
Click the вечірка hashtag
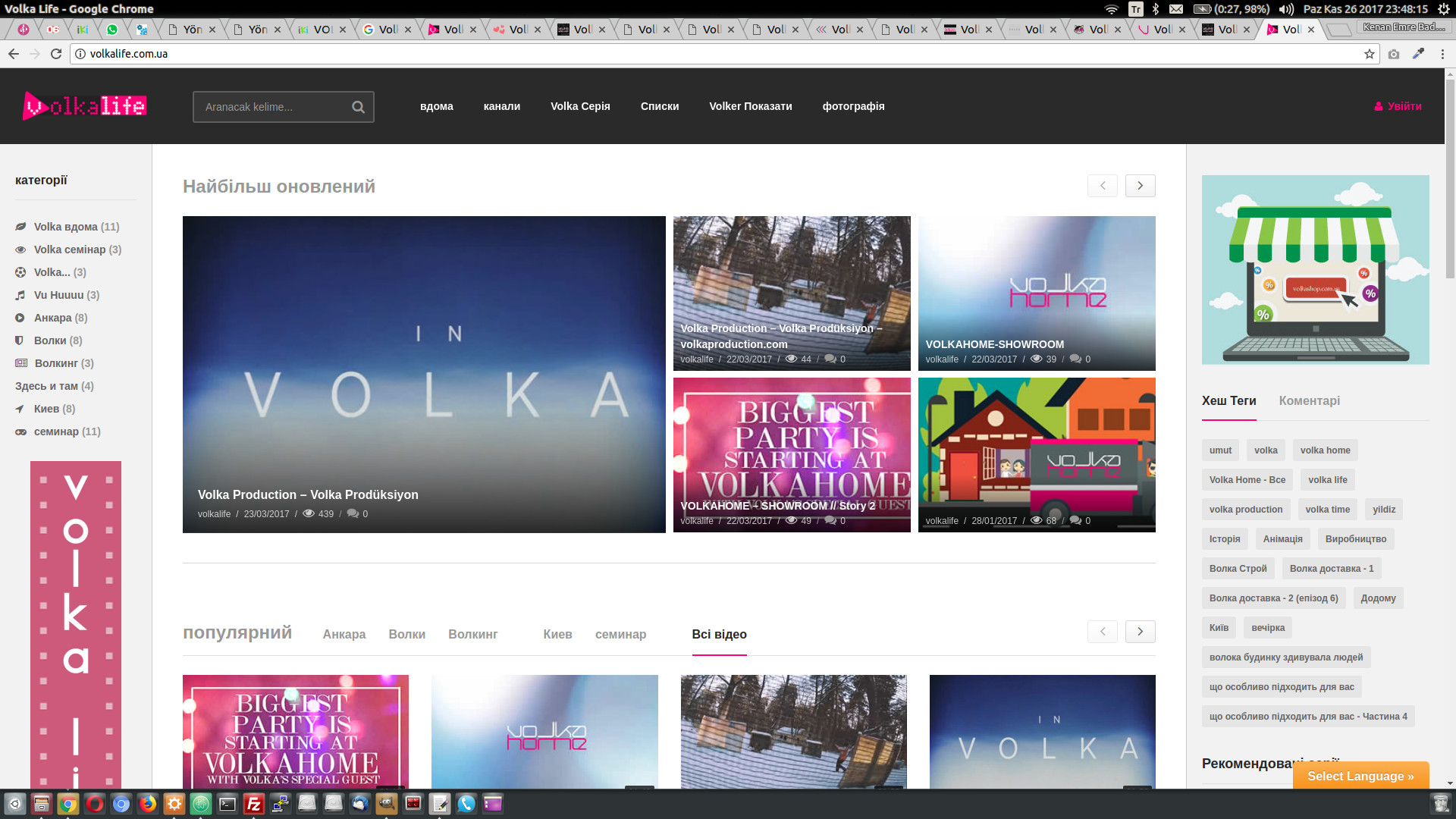1268,628
